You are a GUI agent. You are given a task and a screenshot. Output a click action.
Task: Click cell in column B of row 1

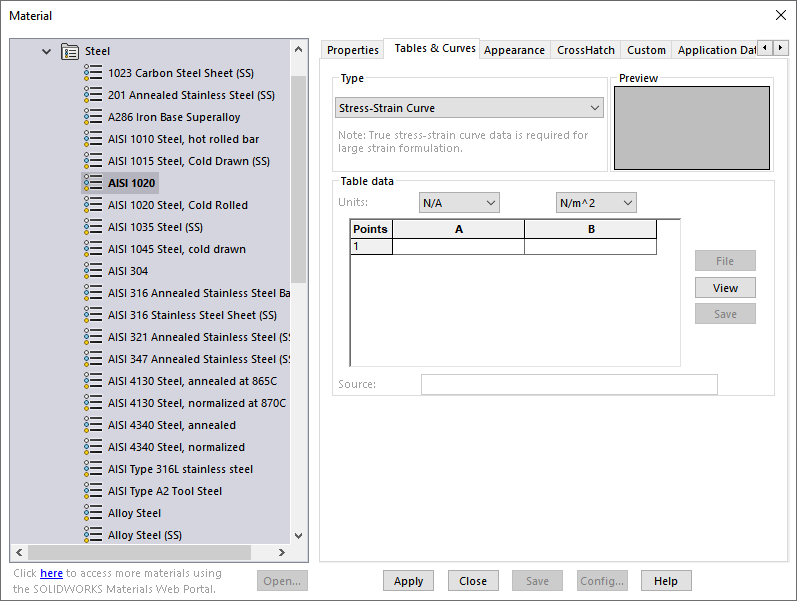(590, 247)
